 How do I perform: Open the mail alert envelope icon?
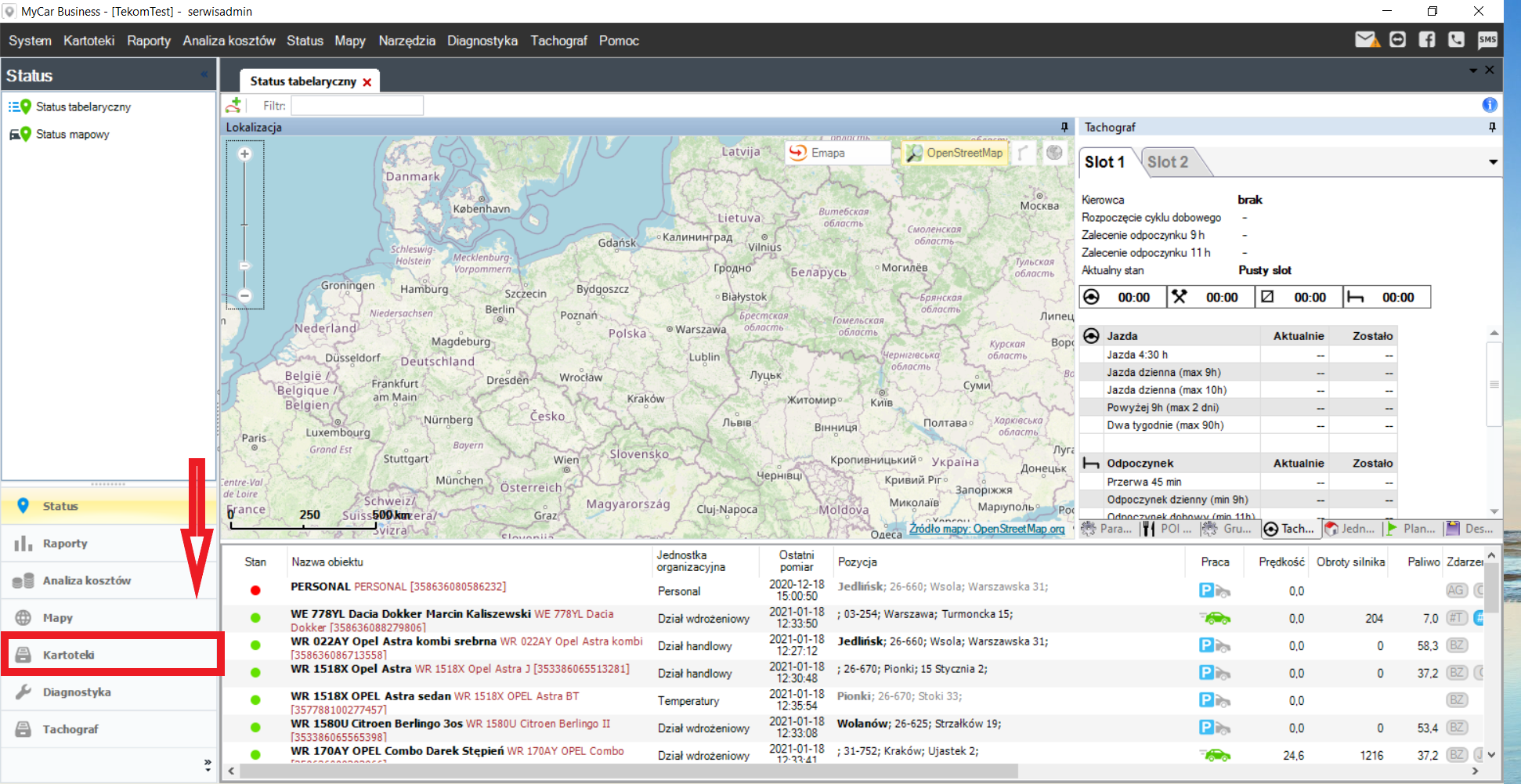coord(1367,40)
